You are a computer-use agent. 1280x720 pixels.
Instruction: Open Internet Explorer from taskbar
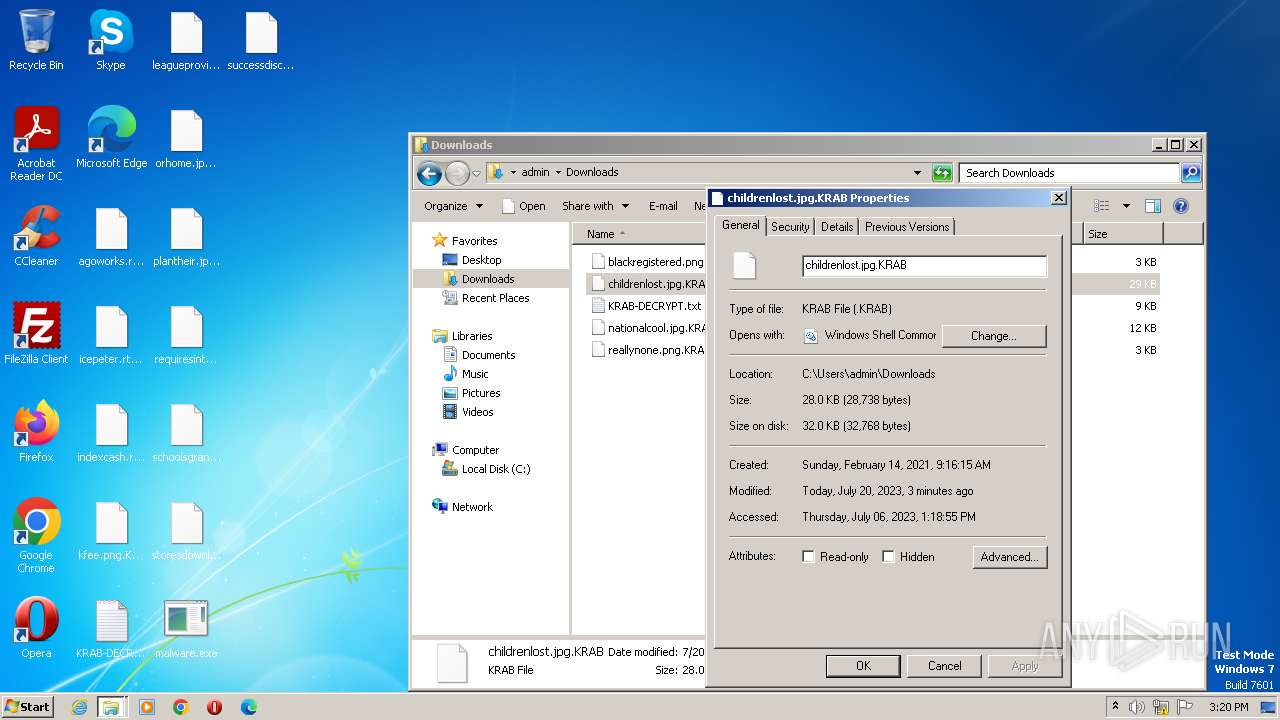pos(79,707)
